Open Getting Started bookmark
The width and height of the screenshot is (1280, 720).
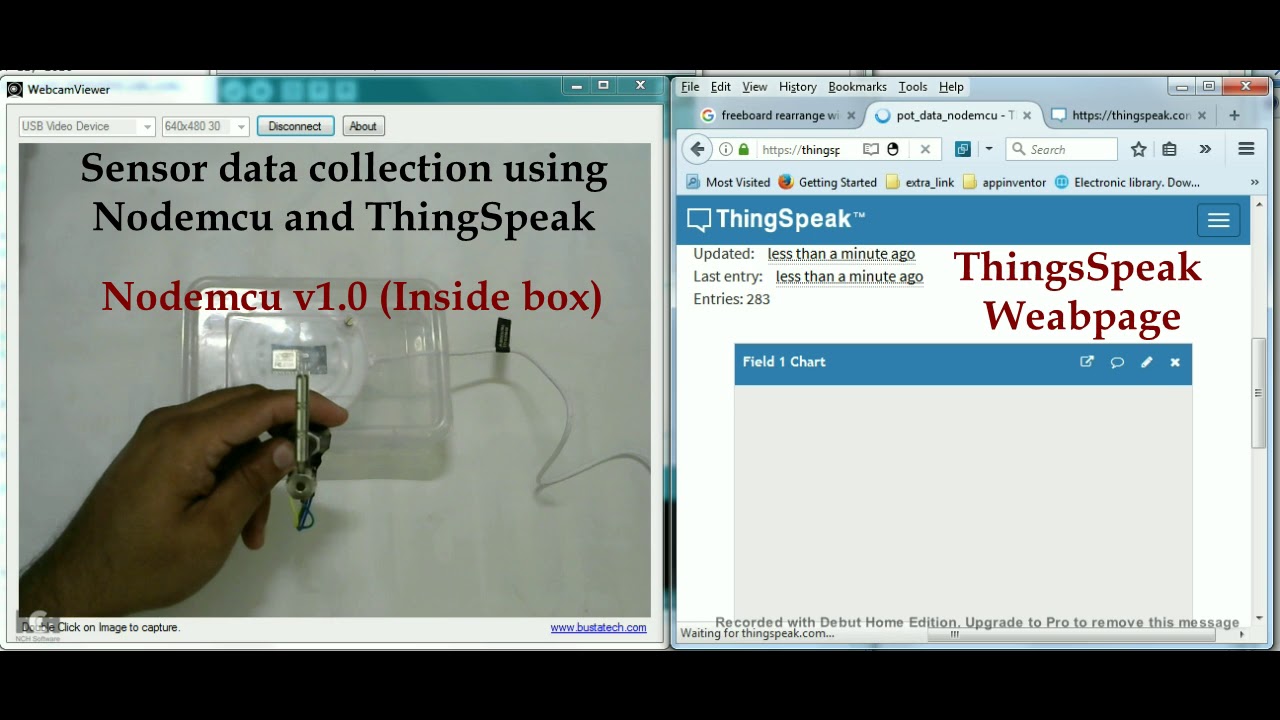pyautogui.click(x=828, y=182)
